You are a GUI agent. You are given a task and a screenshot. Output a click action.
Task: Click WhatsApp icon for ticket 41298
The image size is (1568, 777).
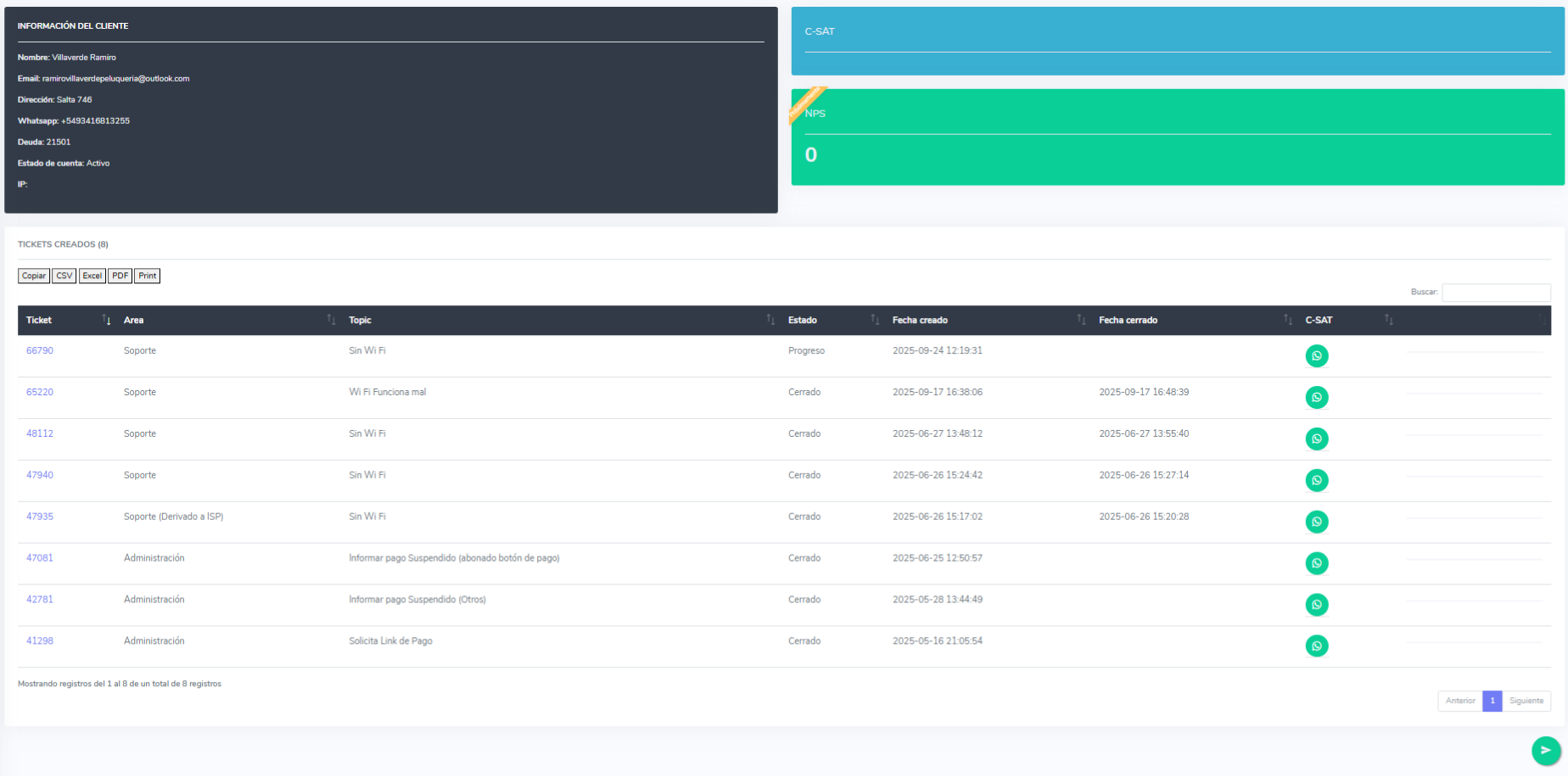[x=1316, y=646]
